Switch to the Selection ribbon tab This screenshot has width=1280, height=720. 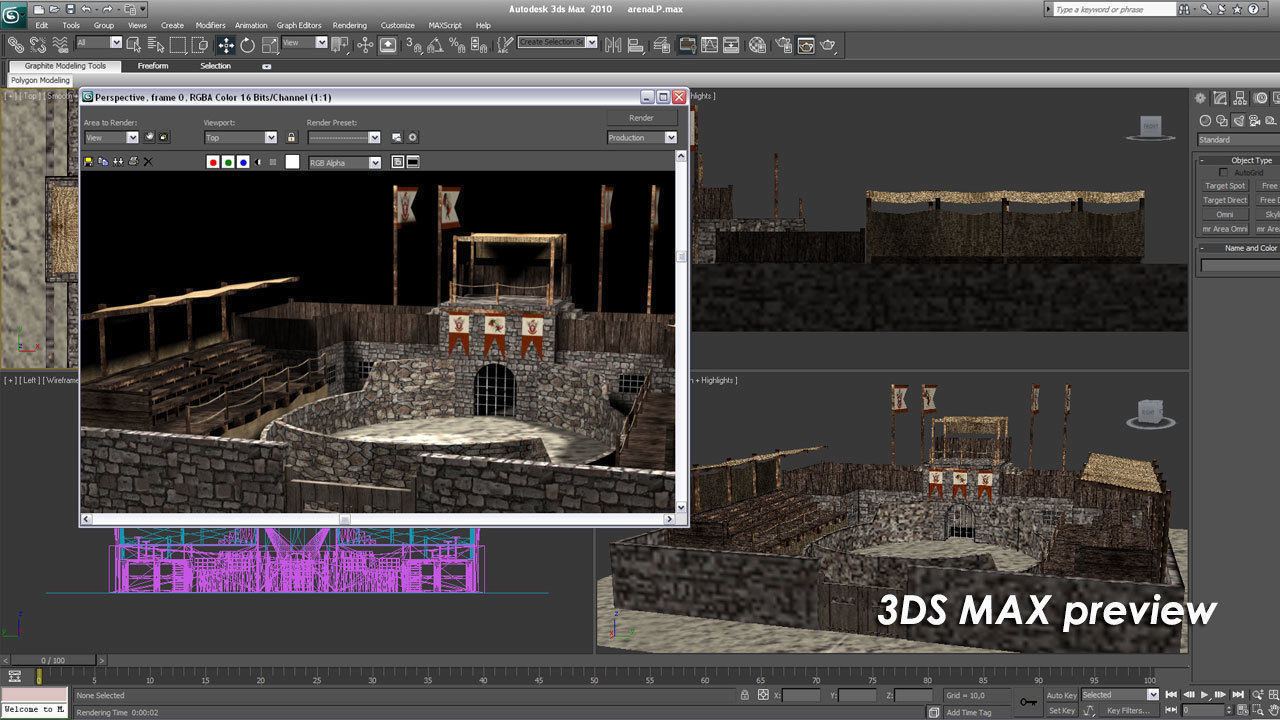coord(215,66)
